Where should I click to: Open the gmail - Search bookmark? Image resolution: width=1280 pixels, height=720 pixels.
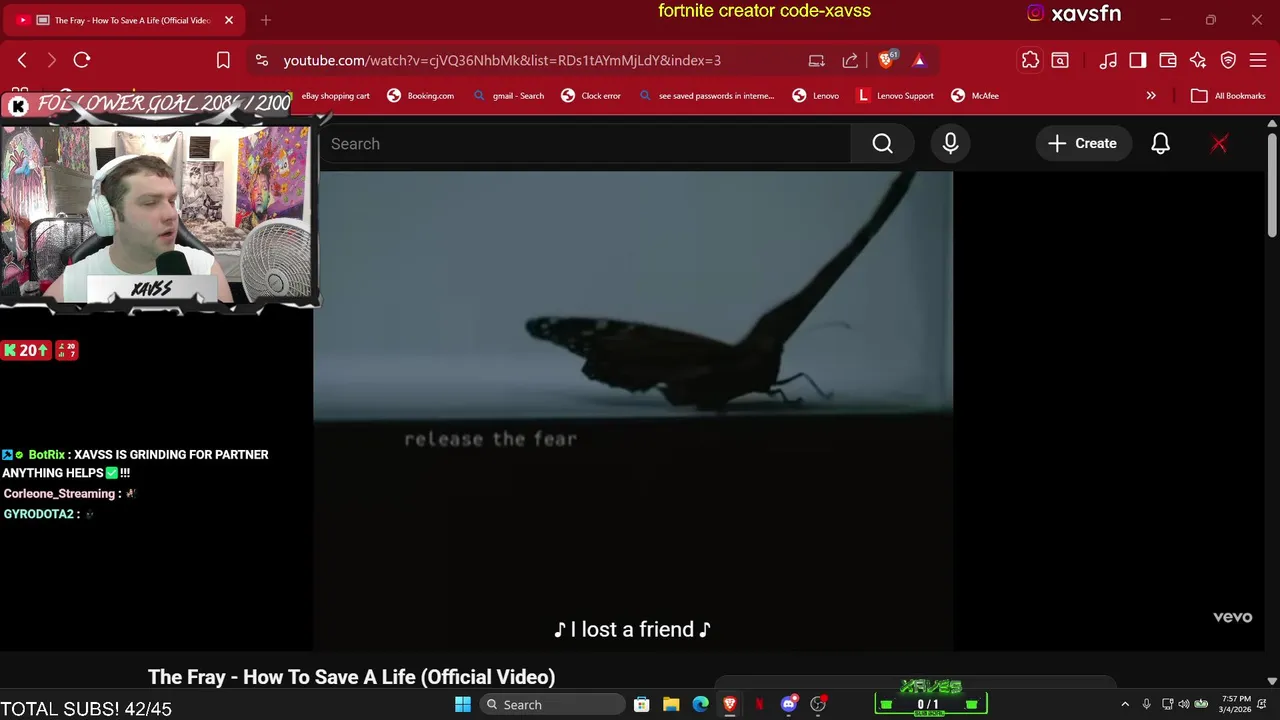pyautogui.click(x=508, y=96)
